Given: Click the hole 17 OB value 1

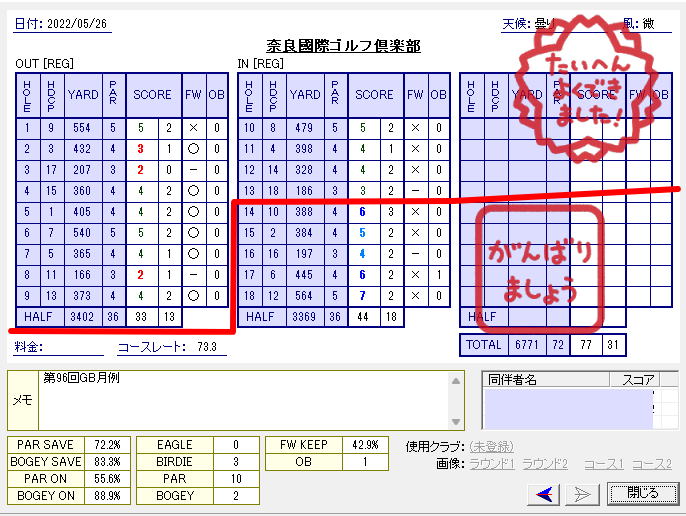Looking at the screenshot, I should point(439,275).
